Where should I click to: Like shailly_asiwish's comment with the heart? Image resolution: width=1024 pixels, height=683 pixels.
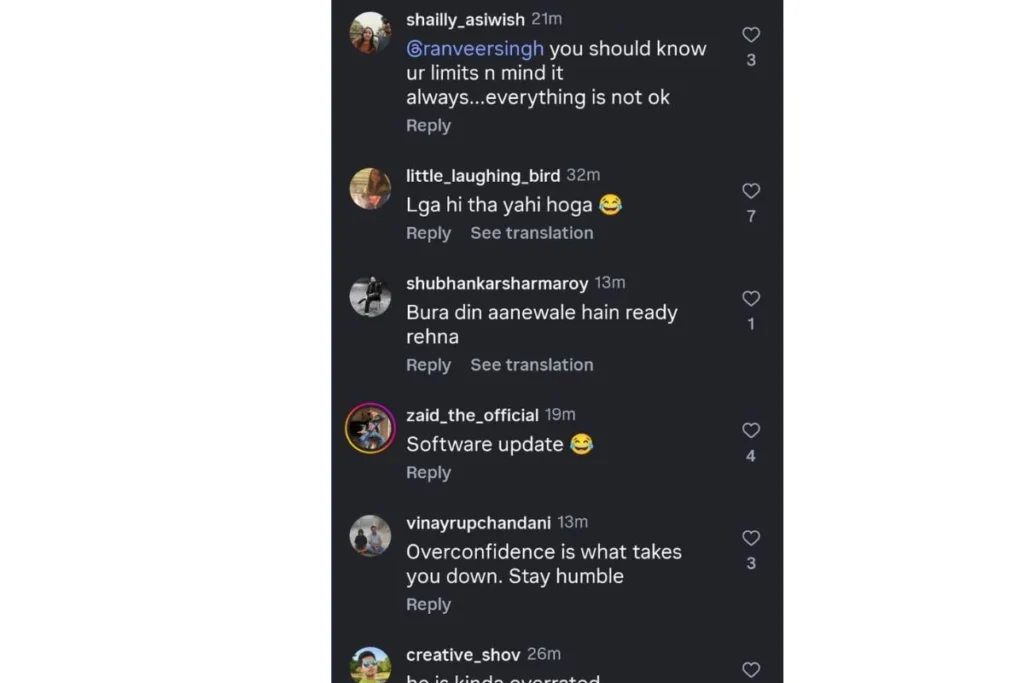tap(751, 35)
